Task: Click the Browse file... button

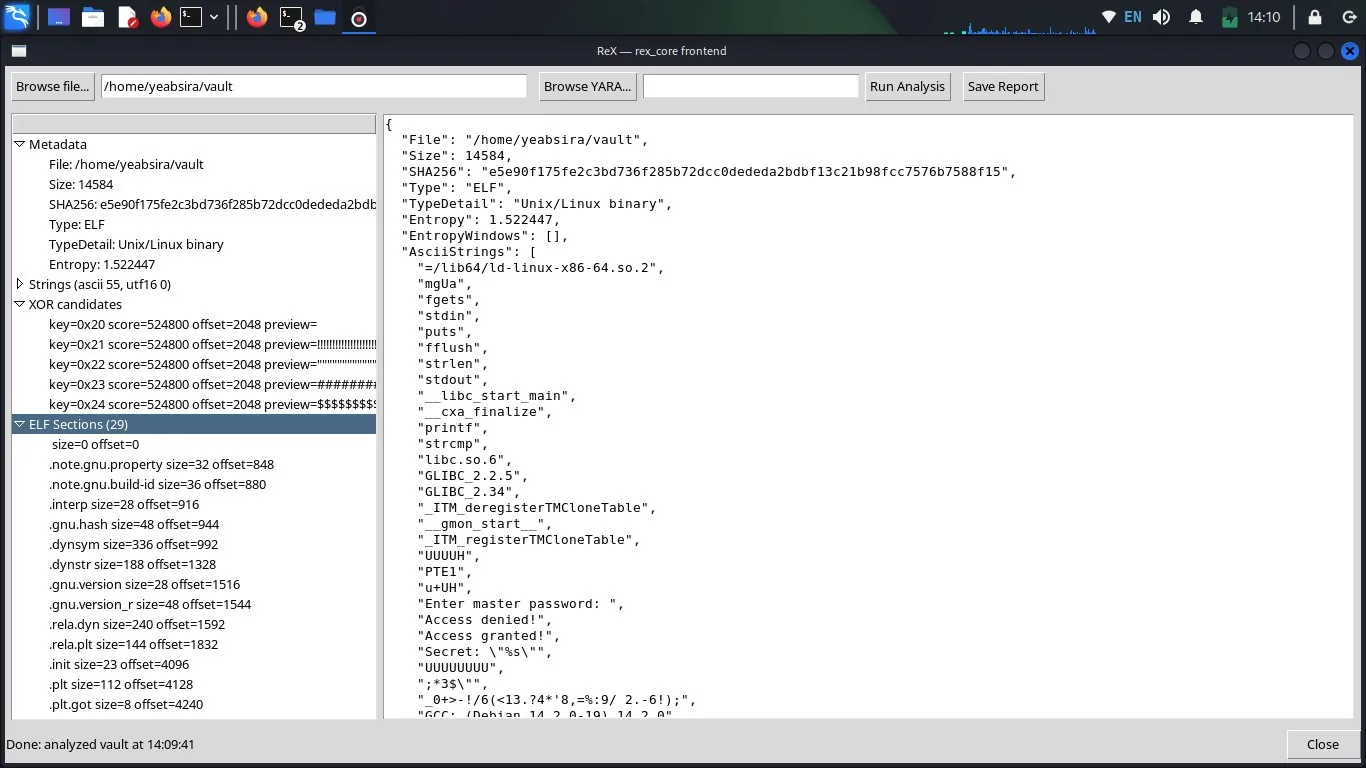Action: point(53,86)
